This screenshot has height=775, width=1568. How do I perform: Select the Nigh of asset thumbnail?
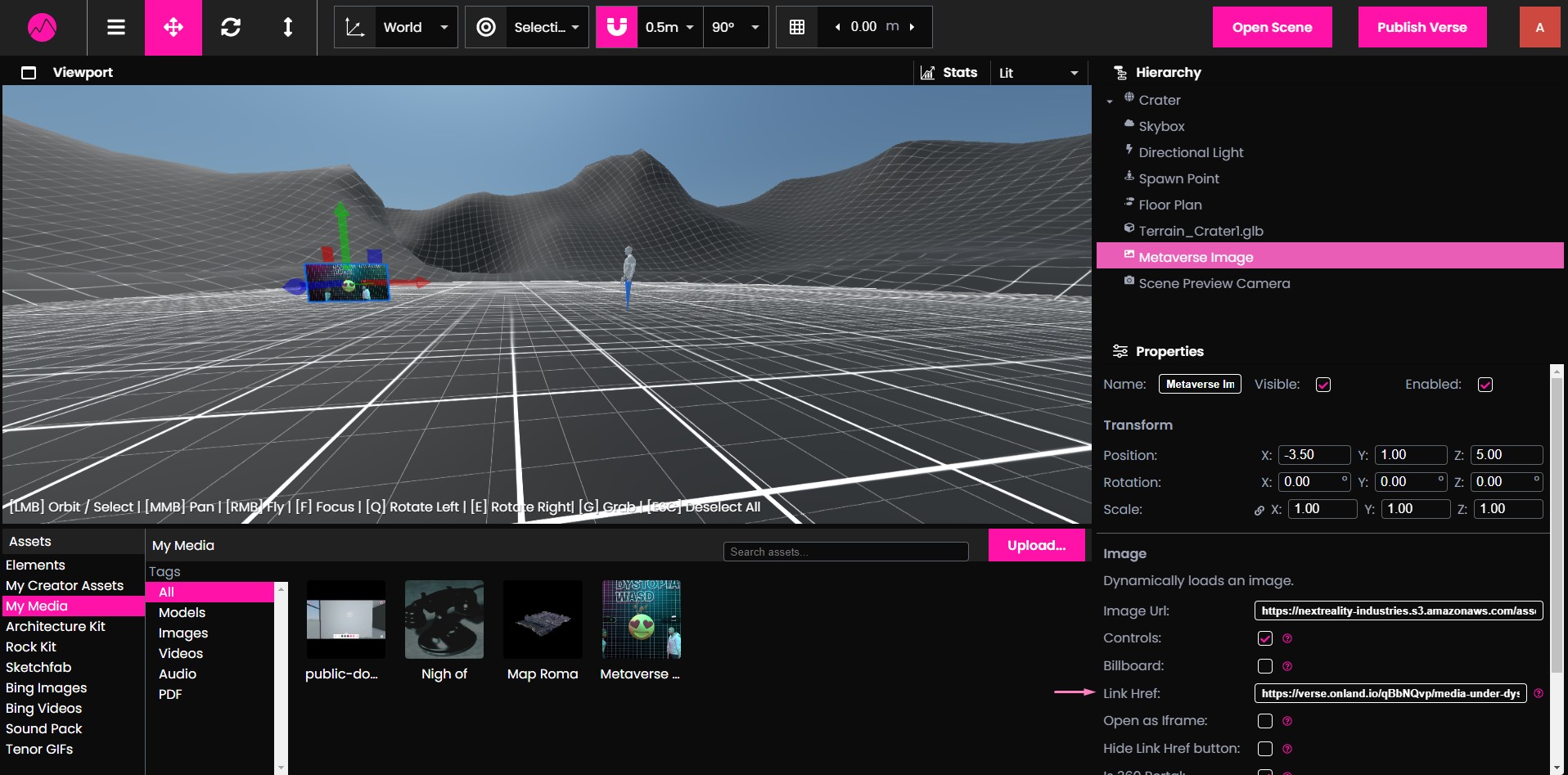444,620
